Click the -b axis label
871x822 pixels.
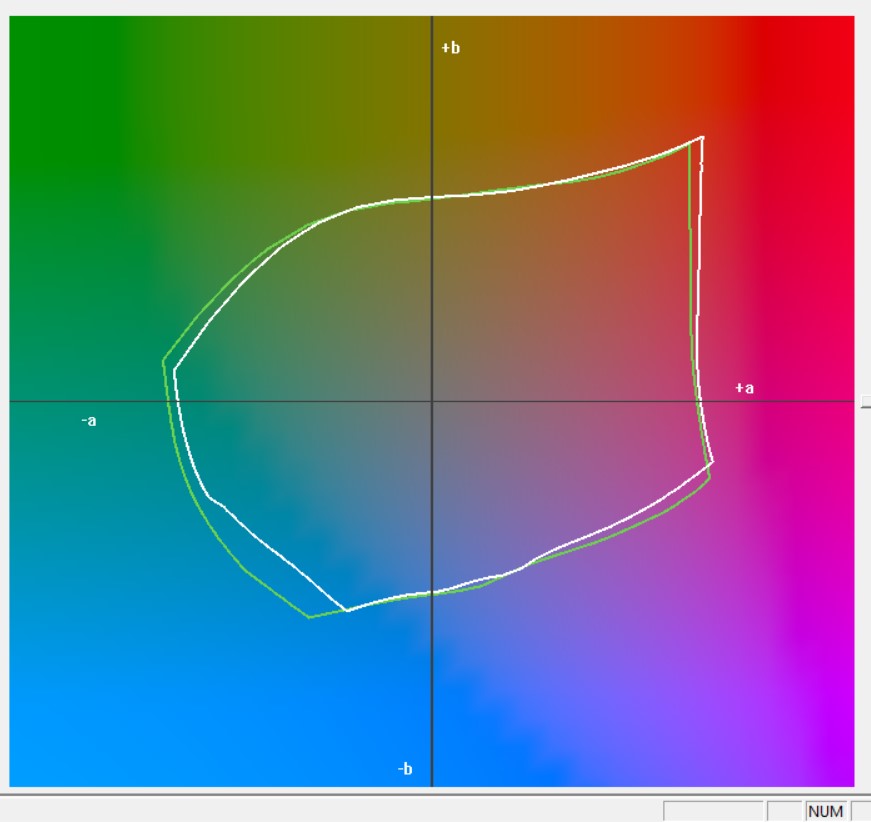(404, 769)
